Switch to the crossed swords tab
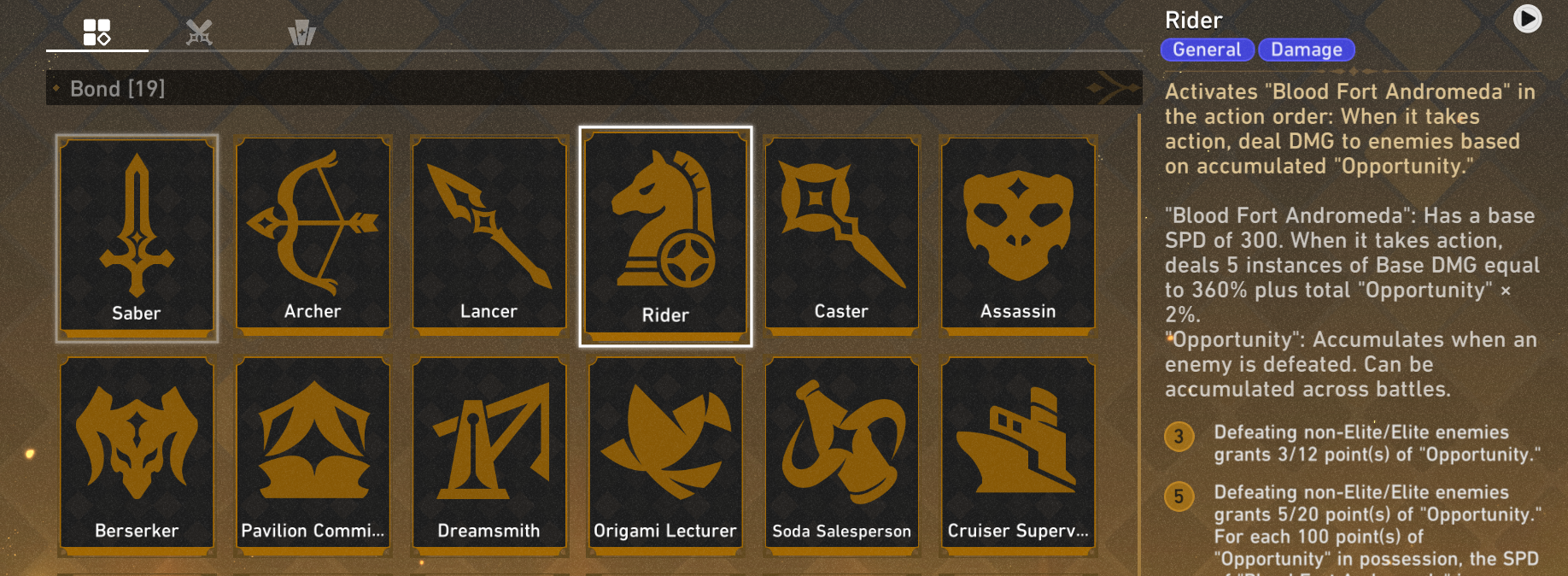1568x576 pixels. (x=199, y=32)
